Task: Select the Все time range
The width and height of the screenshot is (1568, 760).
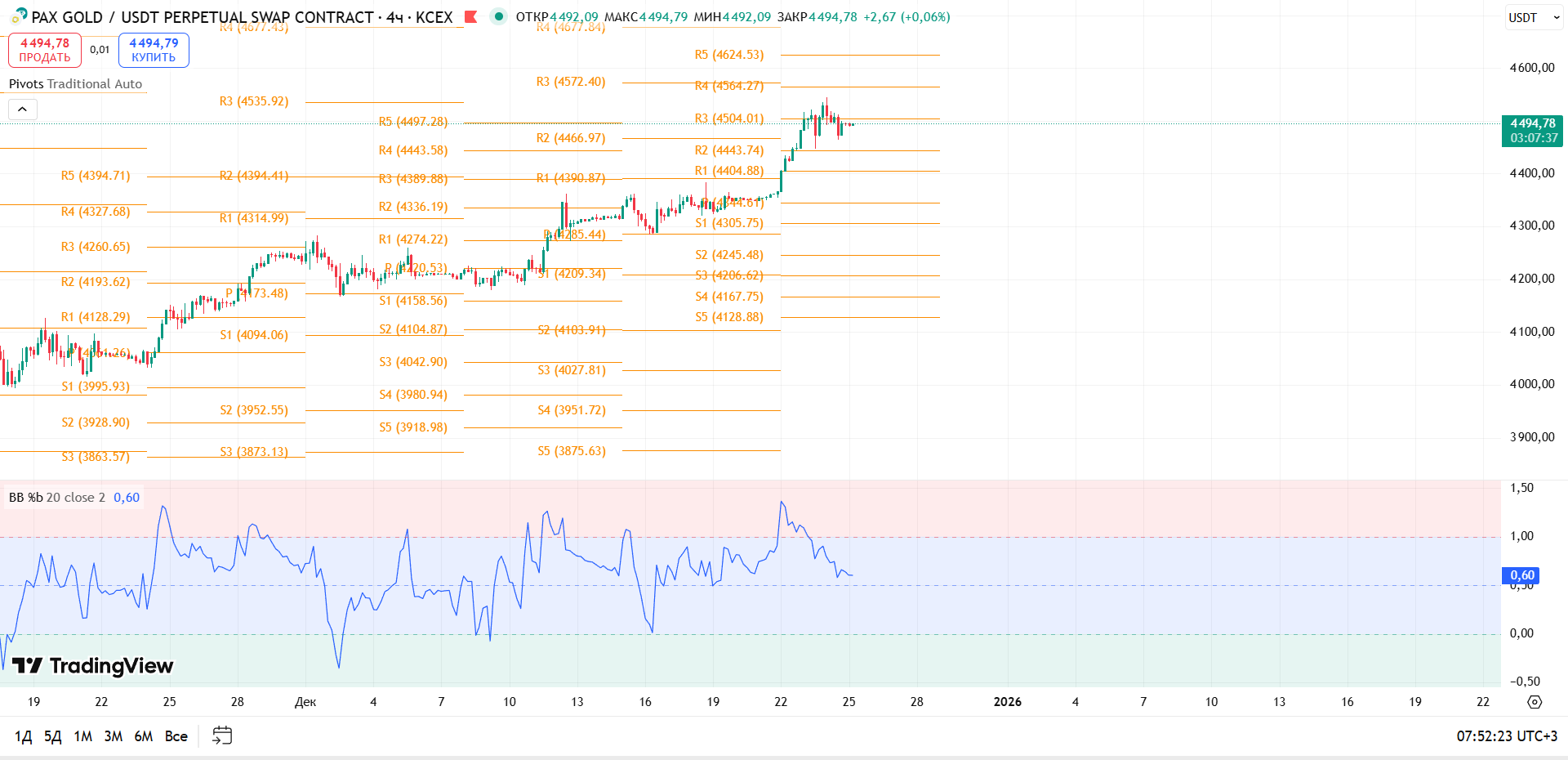Action: 176,736
